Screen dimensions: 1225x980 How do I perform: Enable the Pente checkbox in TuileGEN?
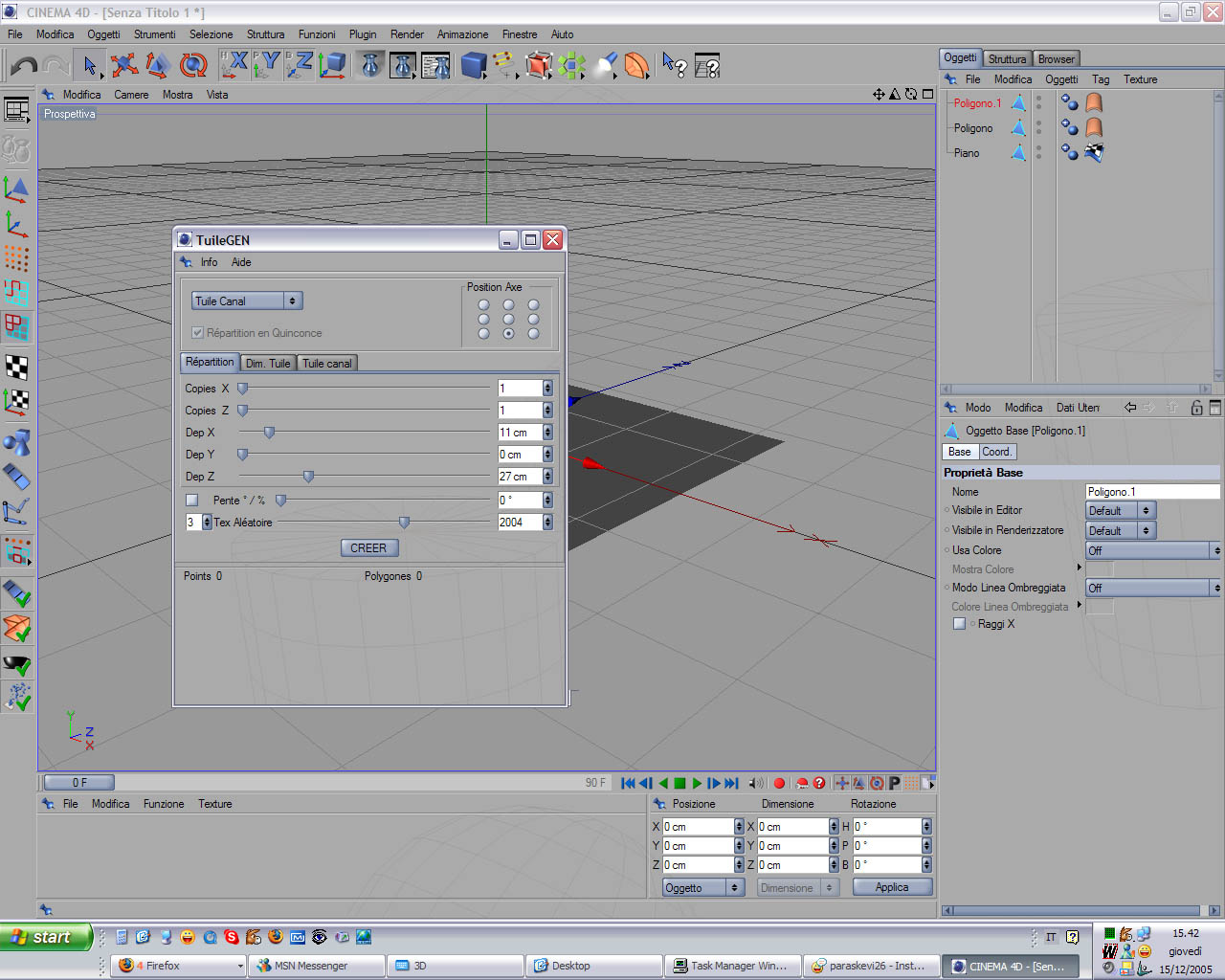point(192,501)
